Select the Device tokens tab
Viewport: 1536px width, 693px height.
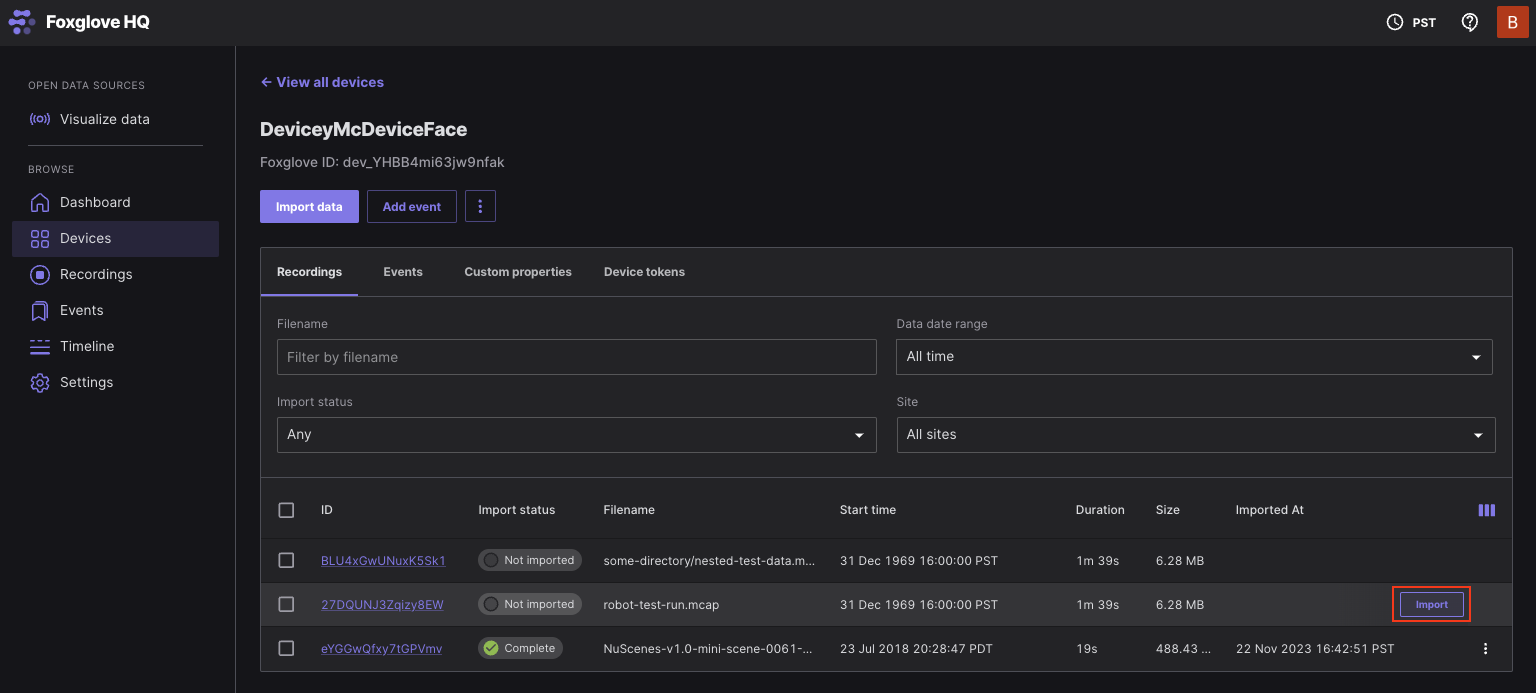[x=644, y=271]
